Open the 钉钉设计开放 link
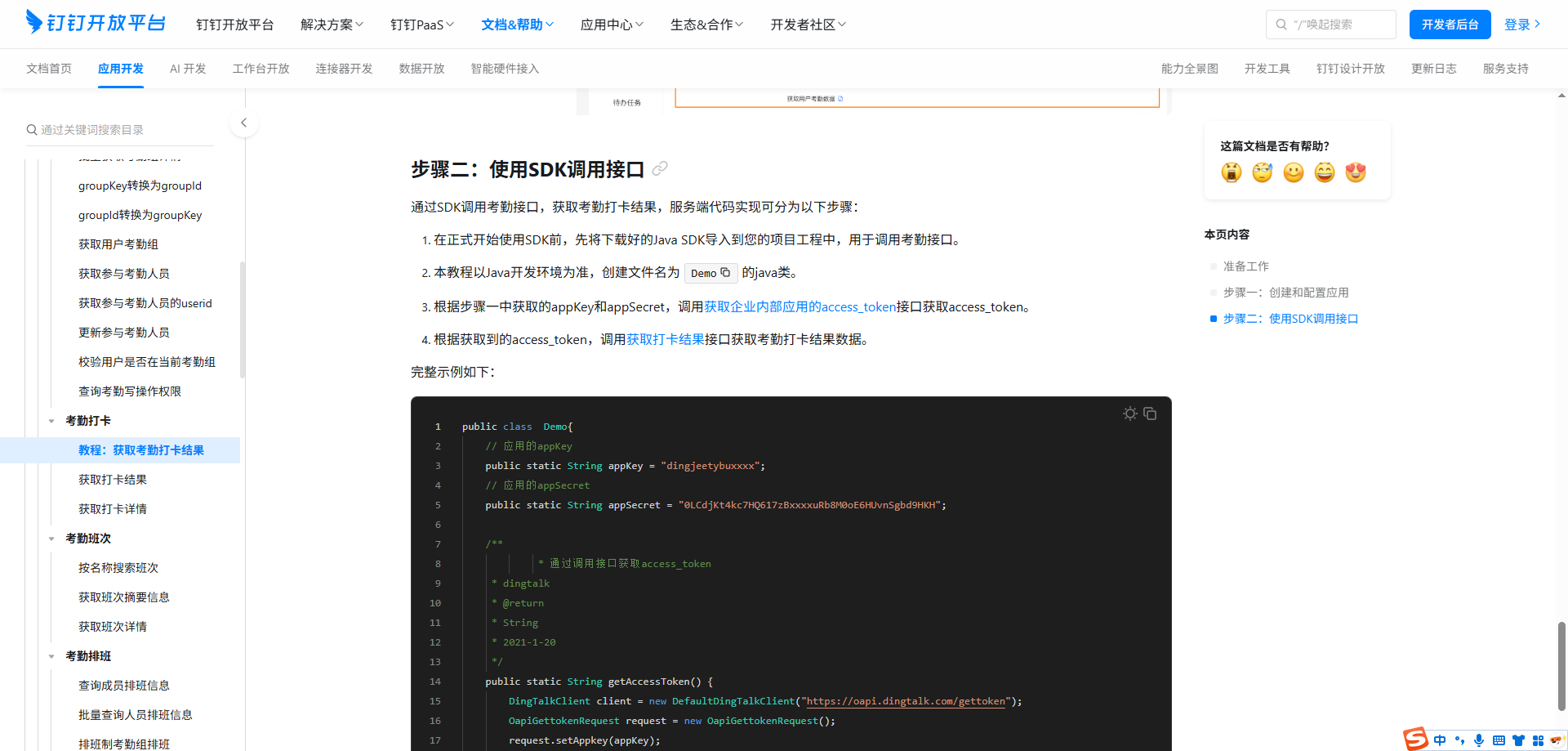The image size is (1568, 751). point(1351,69)
